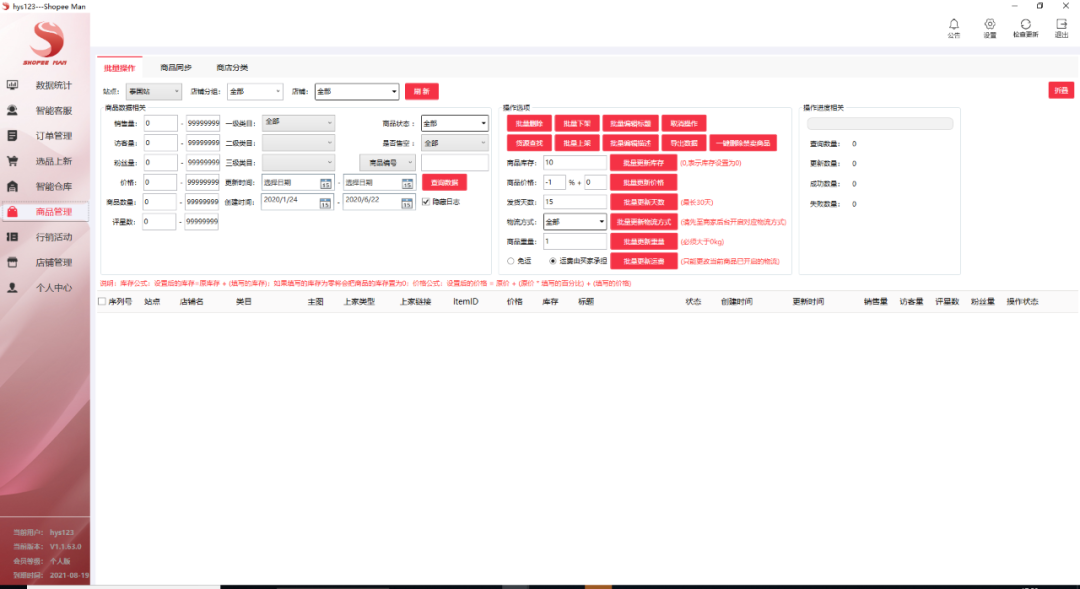
Task: Open the 店铺 shop dropdown
Action: tap(357, 91)
